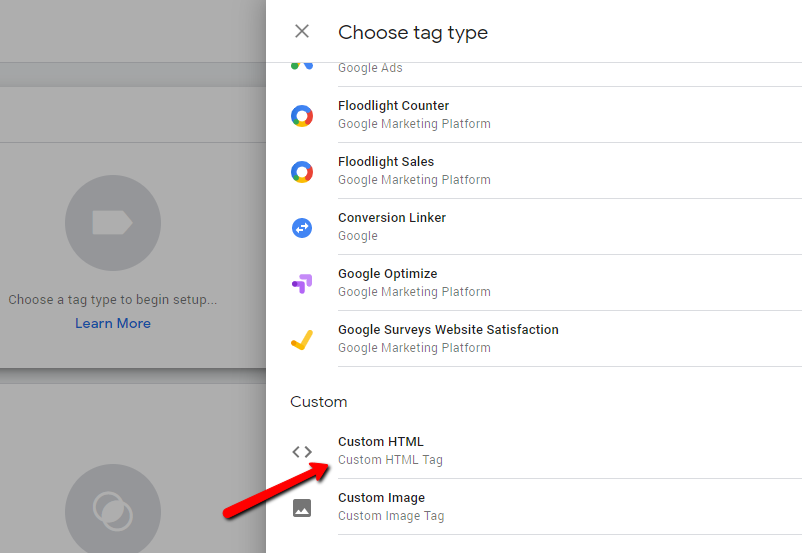Click the Custom HTML code brackets icon
Viewport: 802px width, 553px height.
(x=302, y=452)
